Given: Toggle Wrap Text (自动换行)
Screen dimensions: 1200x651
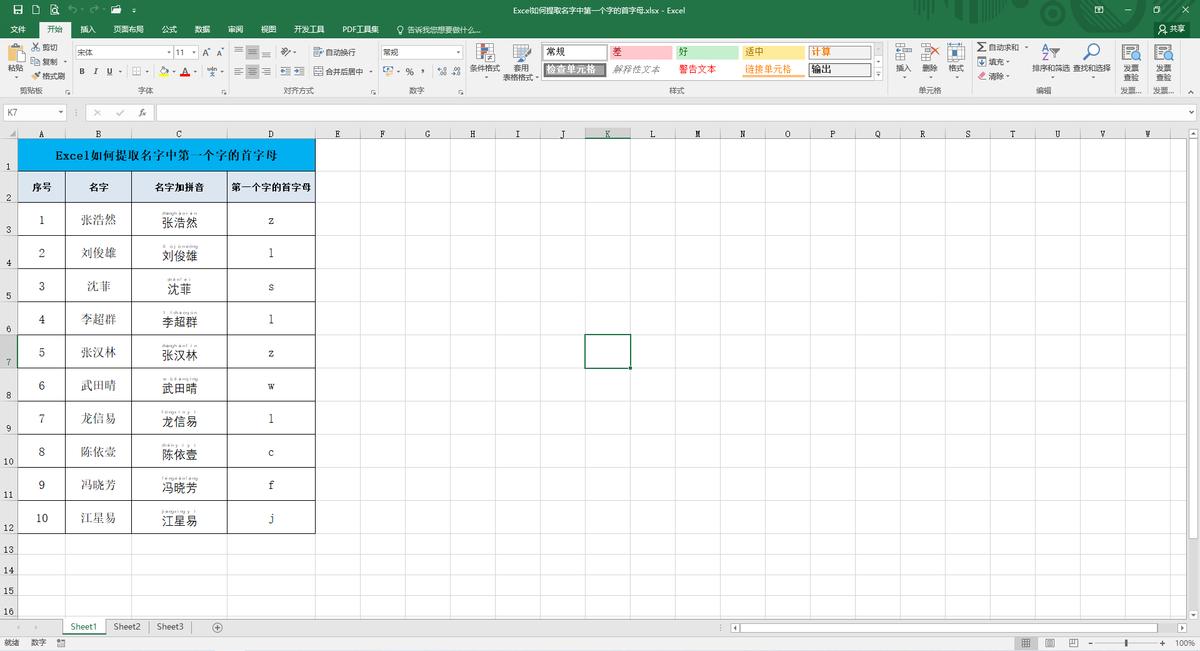Looking at the screenshot, I should 334,52.
